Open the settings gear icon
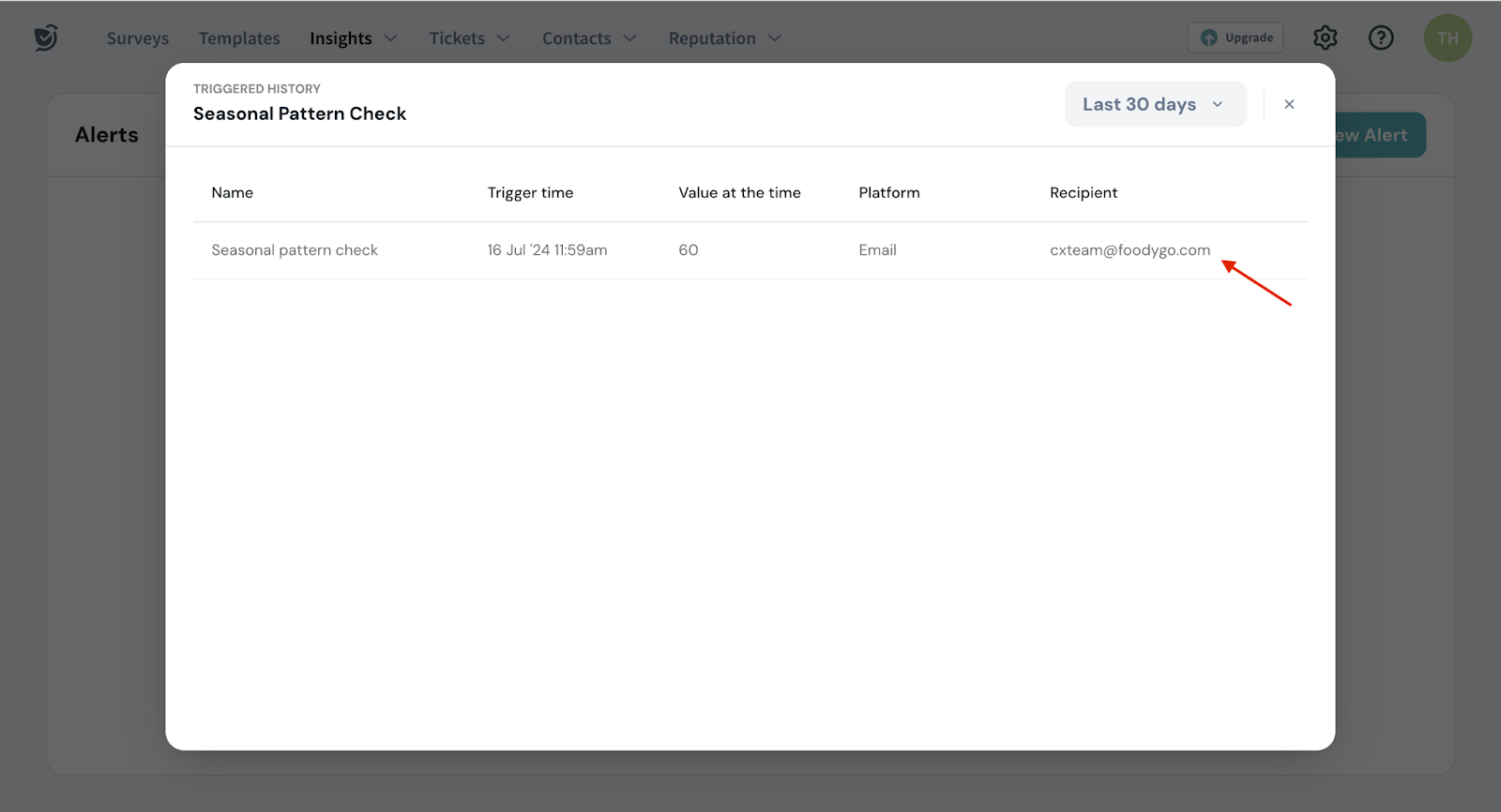This screenshot has height=812, width=1501. [x=1325, y=38]
